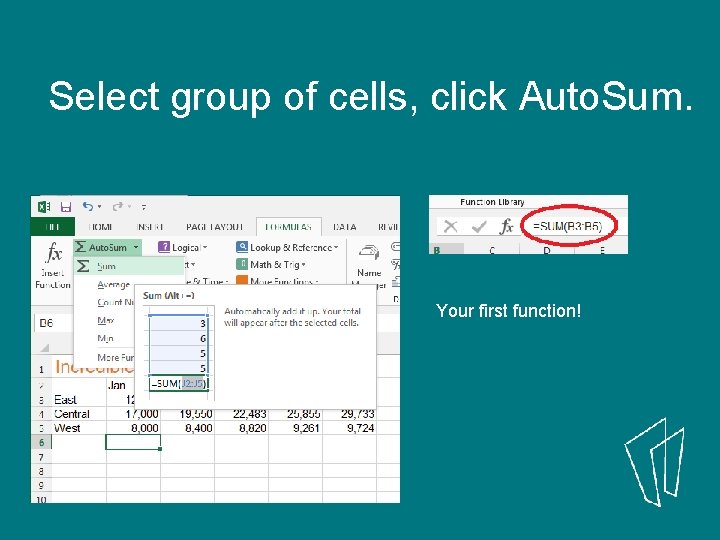Select the cell containing 17,000

133,414
